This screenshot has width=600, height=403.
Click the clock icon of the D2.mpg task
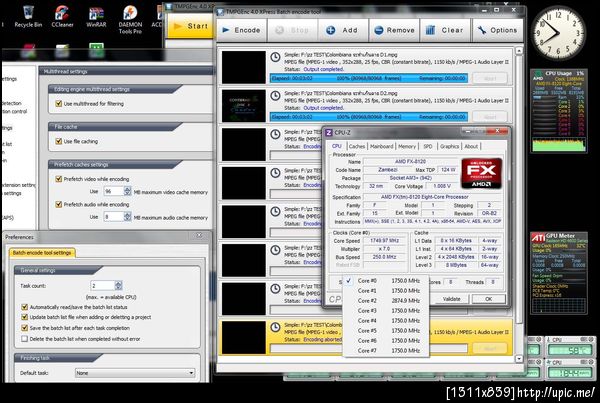pos(275,96)
